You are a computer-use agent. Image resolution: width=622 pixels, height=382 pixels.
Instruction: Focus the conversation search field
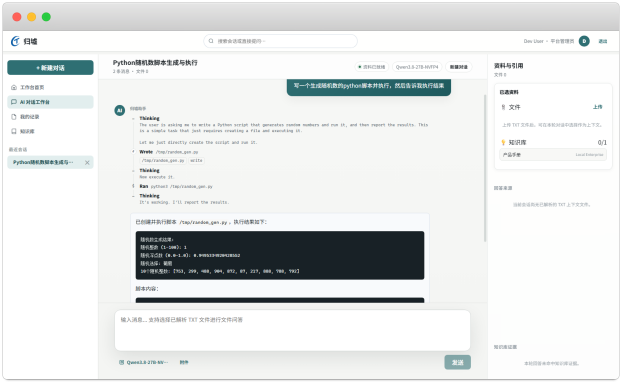pyautogui.click(x=280, y=41)
